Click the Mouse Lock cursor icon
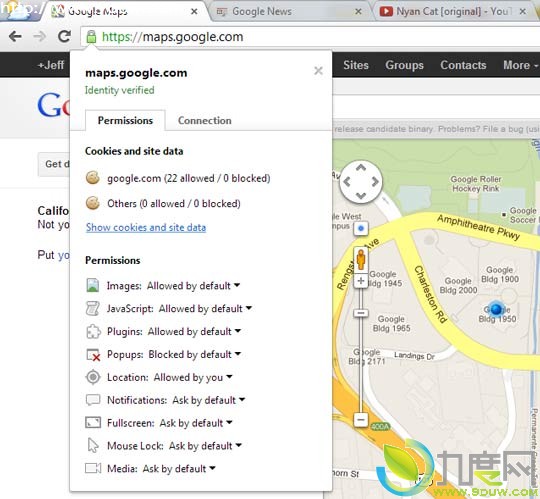The height and width of the screenshot is (499, 540). (x=93, y=445)
